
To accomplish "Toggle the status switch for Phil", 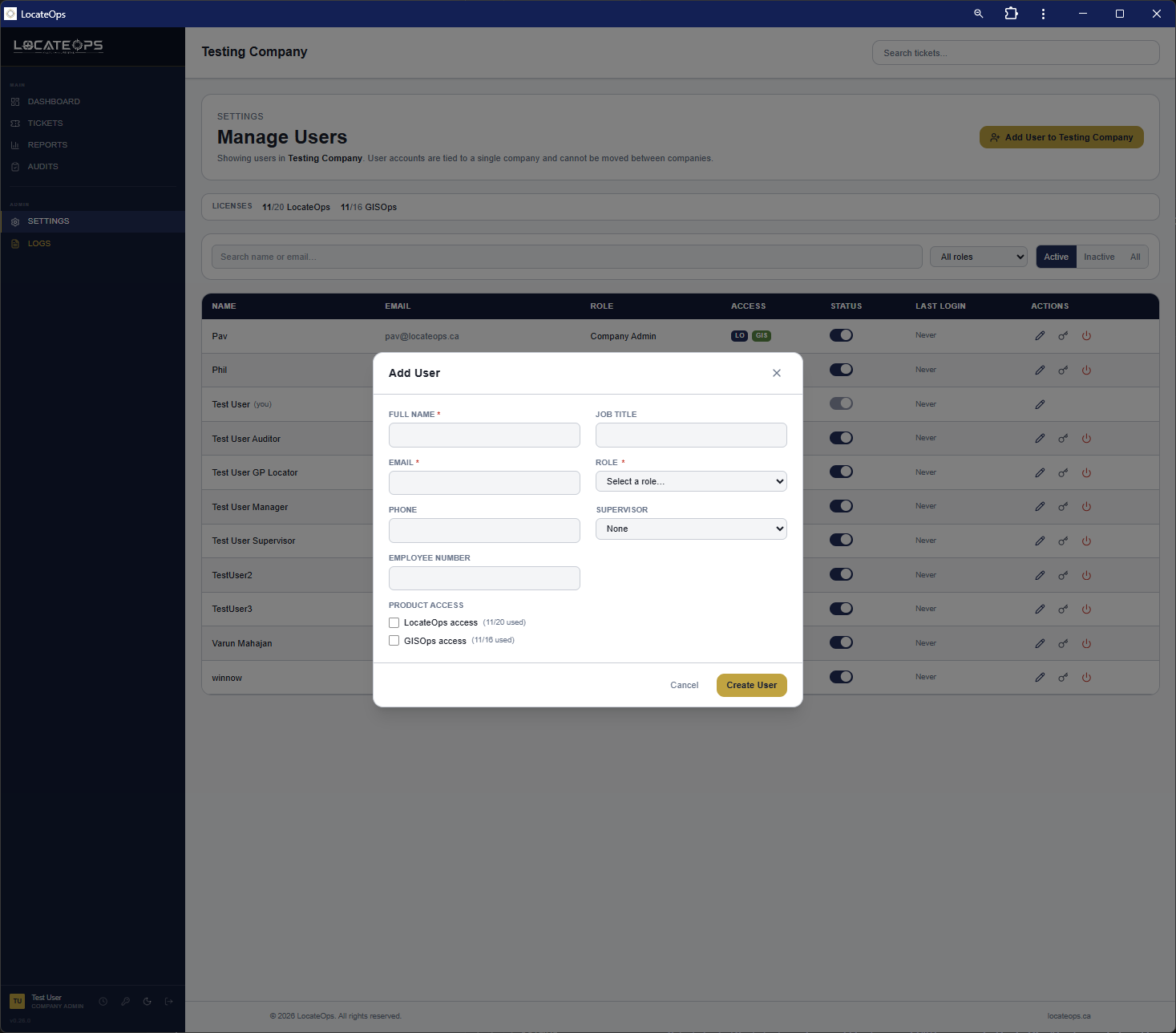I will pyautogui.click(x=841, y=370).
